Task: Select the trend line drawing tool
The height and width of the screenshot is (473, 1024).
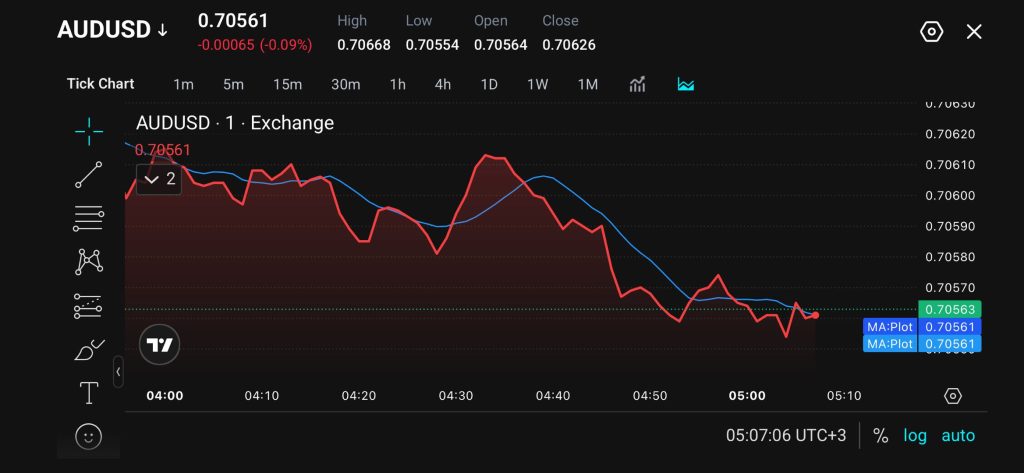Action: coord(89,174)
